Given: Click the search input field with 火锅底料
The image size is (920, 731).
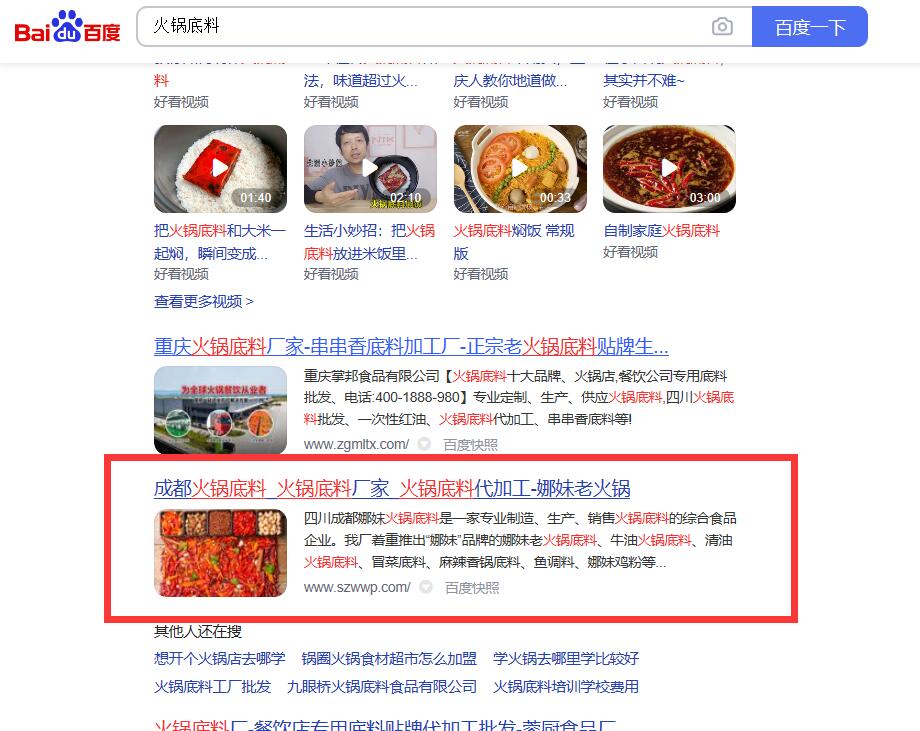Looking at the screenshot, I should pos(422,26).
